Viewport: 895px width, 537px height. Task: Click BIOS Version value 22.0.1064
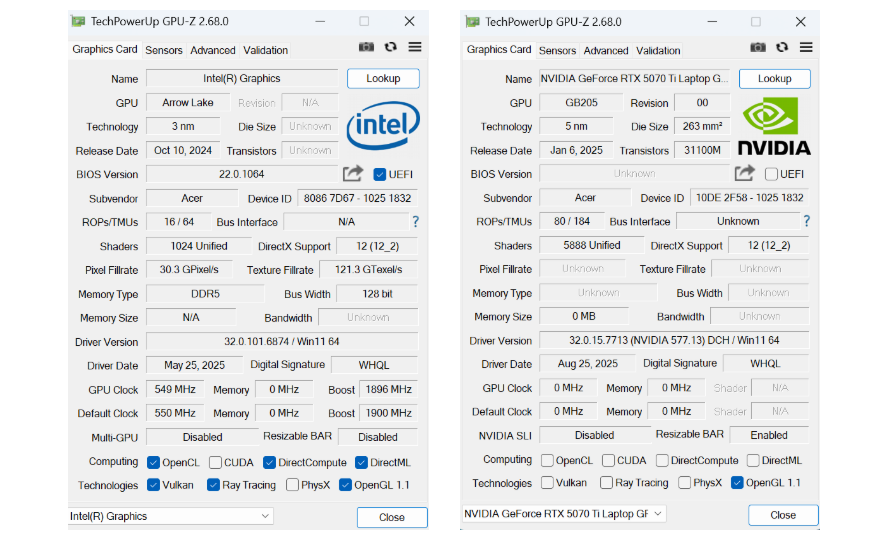pos(242,174)
